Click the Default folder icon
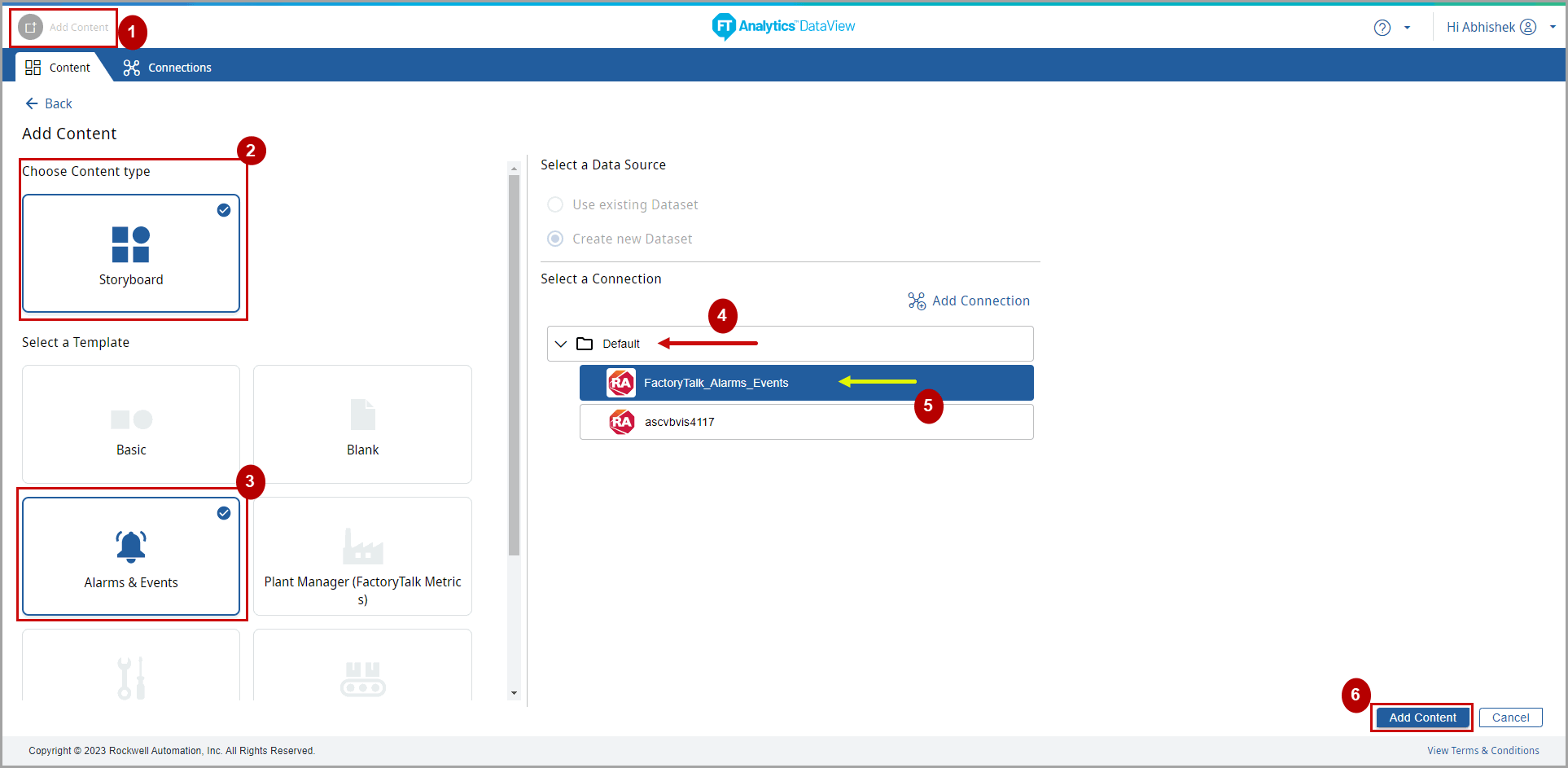This screenshot has height=768, width=1568. (x=585, y=344)
